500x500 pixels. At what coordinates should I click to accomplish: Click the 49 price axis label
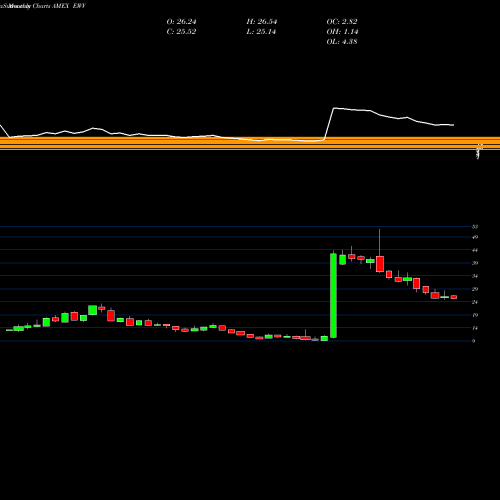[x=475, y=237]
